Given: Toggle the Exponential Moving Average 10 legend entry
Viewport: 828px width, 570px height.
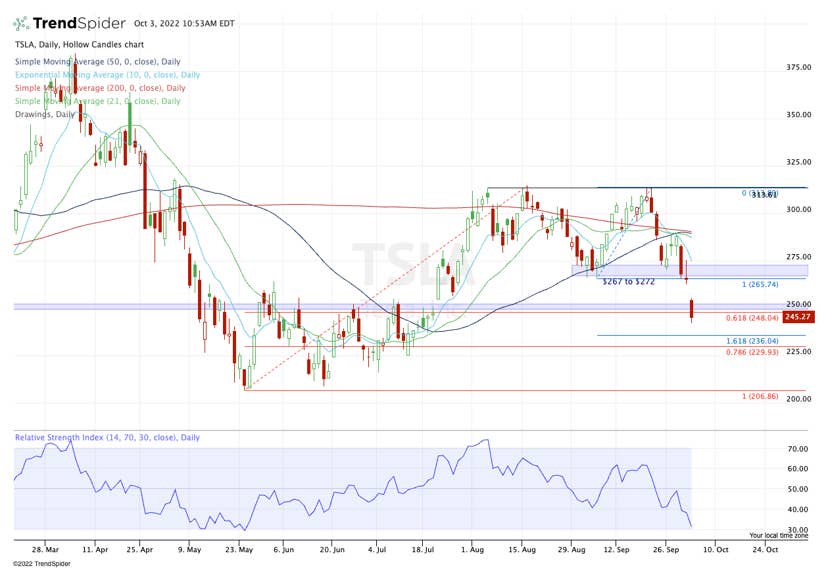Looking at the screenshot, I should coord(107,75).
